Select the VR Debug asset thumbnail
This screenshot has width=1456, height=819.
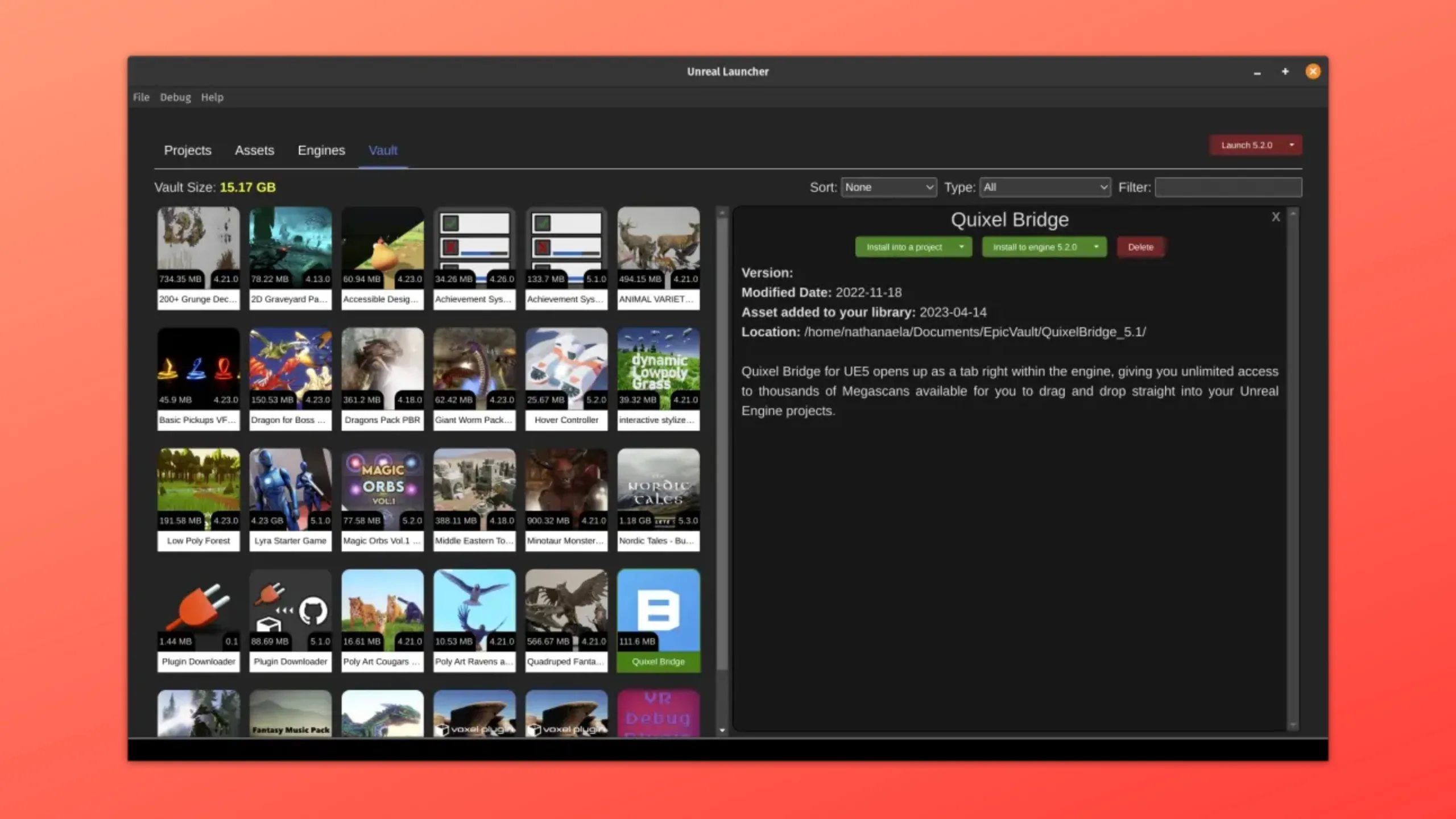659,713
